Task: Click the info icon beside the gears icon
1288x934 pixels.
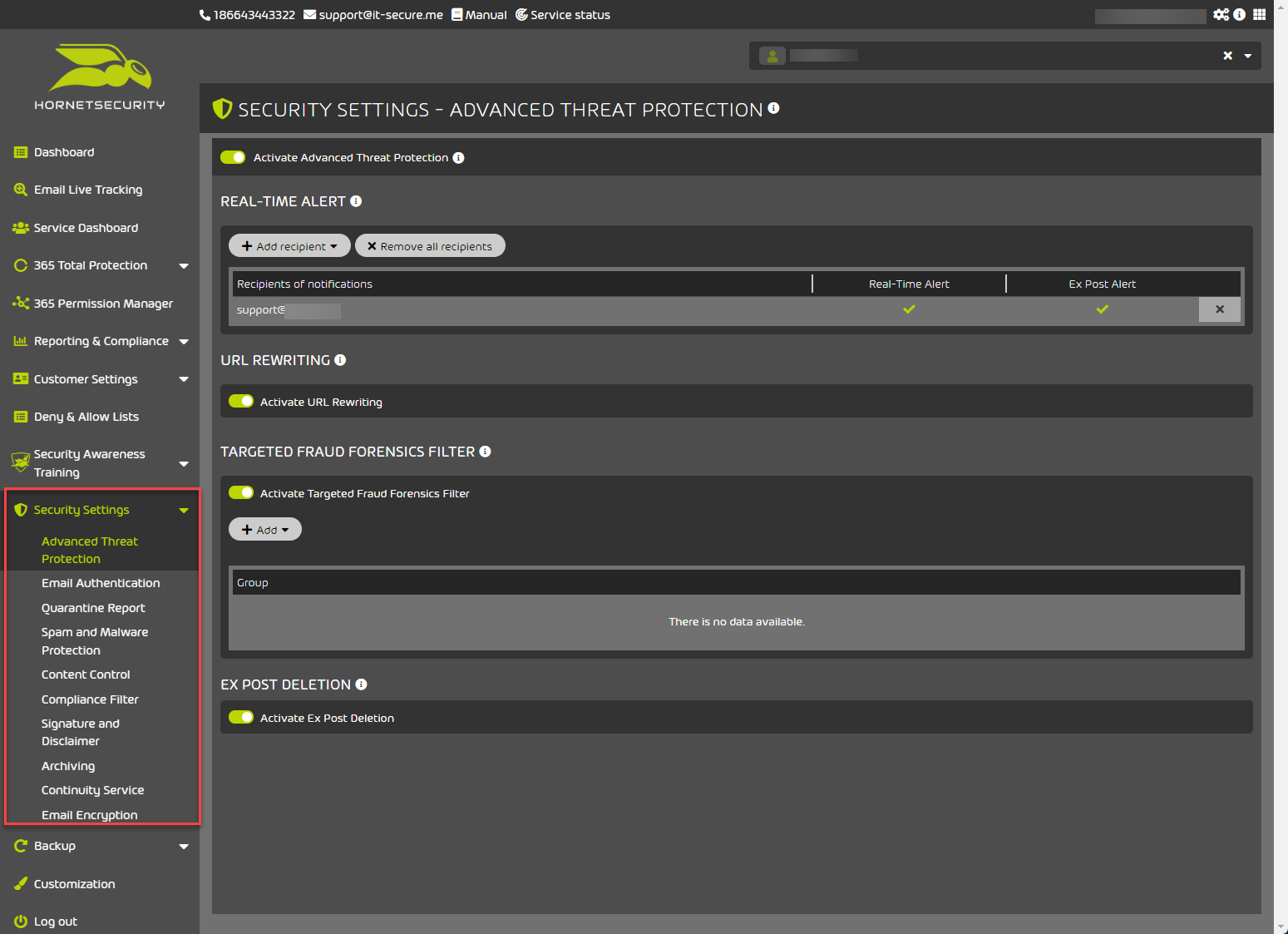Action: [x=1239, y=14]
